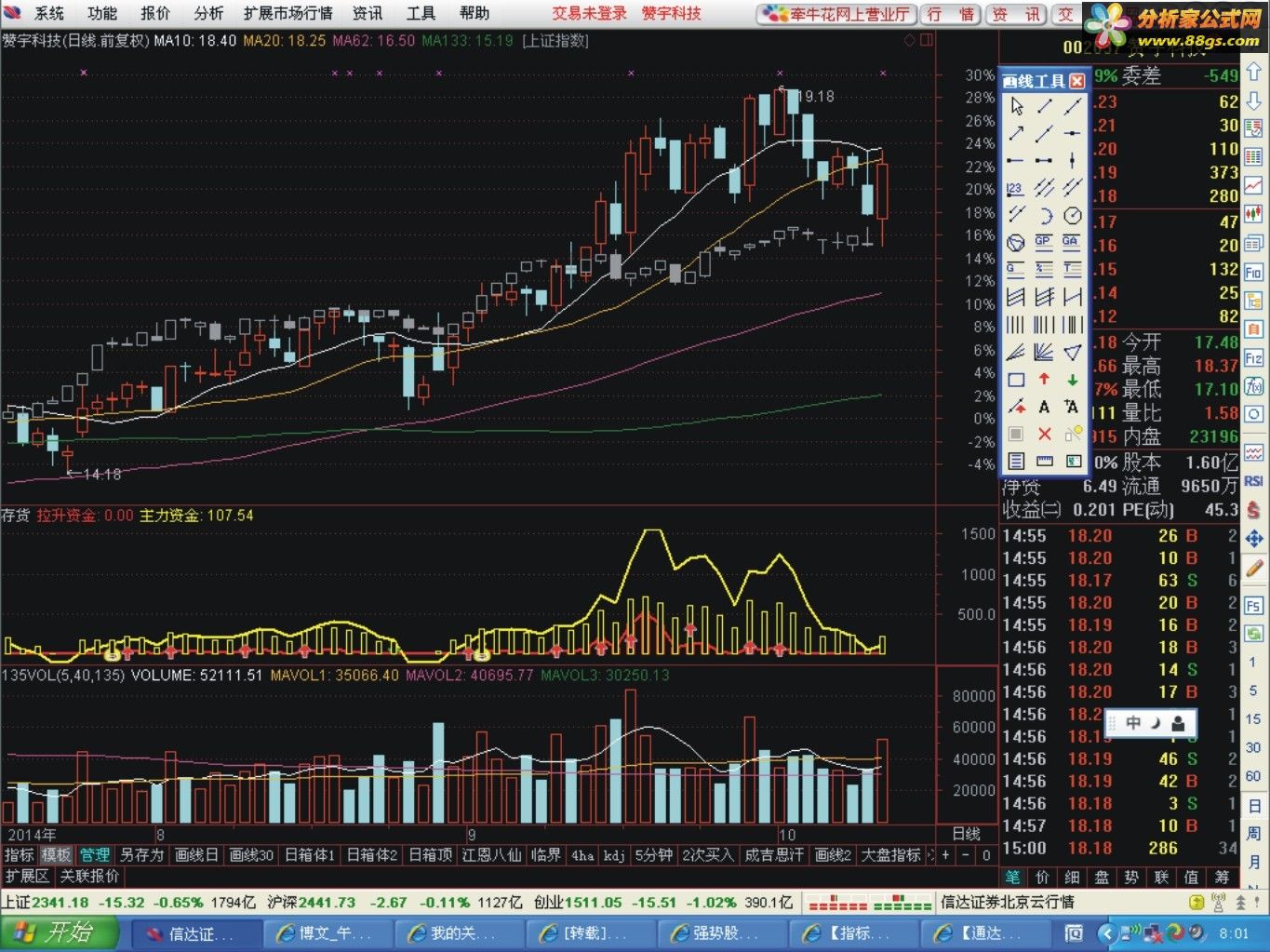Select the text annotation A tool
Image resolution: width=1270 pixels, height=952 pixels.
[x=1044, y=407]
